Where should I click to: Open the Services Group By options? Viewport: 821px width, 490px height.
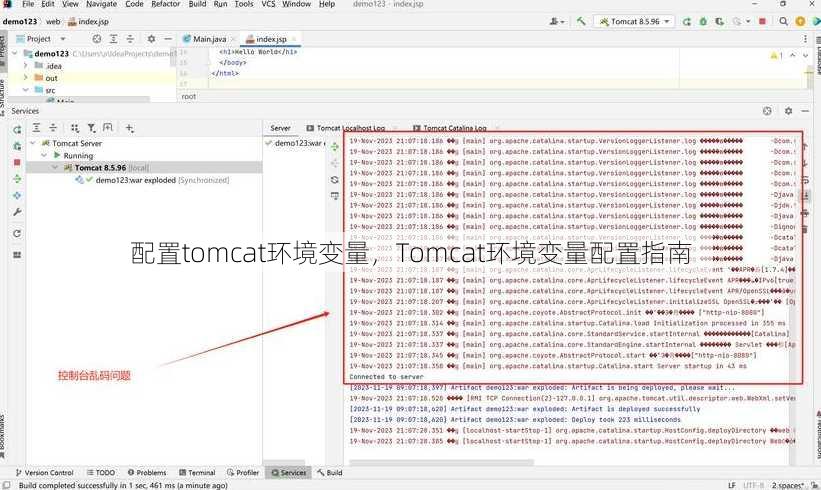click(75, 128)
